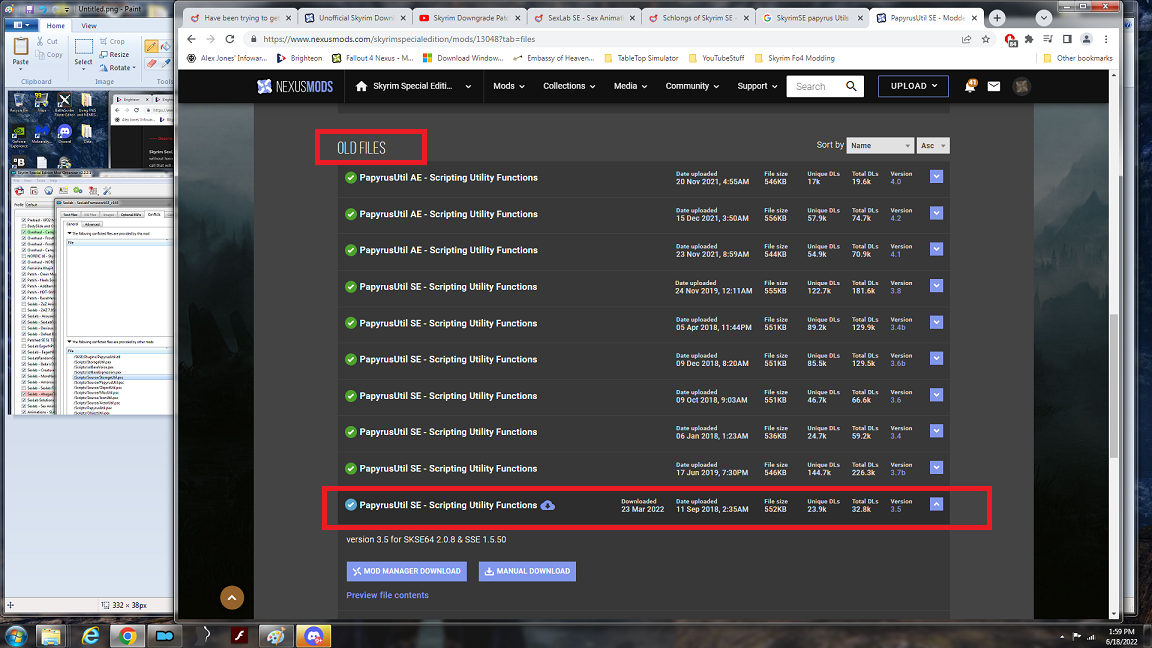Open the Mods dropdown menu
Image resolution: width=1152 pixels, height=648 pixels.
point(508,86)
